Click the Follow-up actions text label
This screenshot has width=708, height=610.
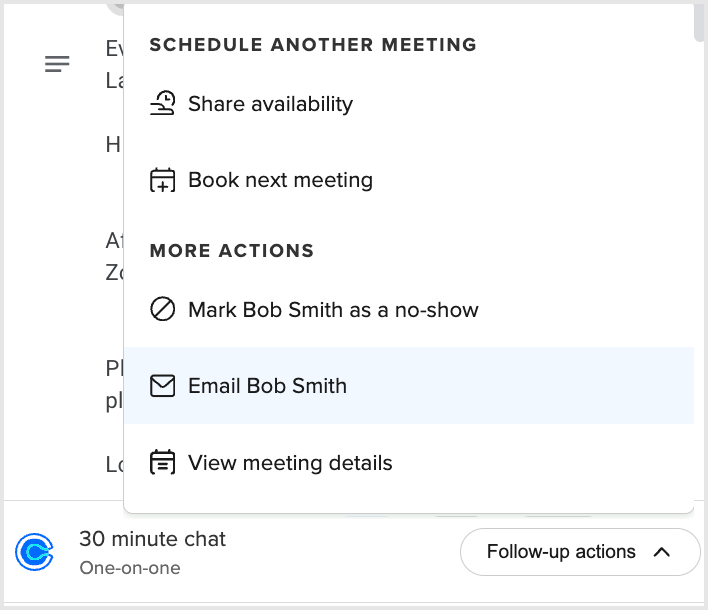[561, 552]
